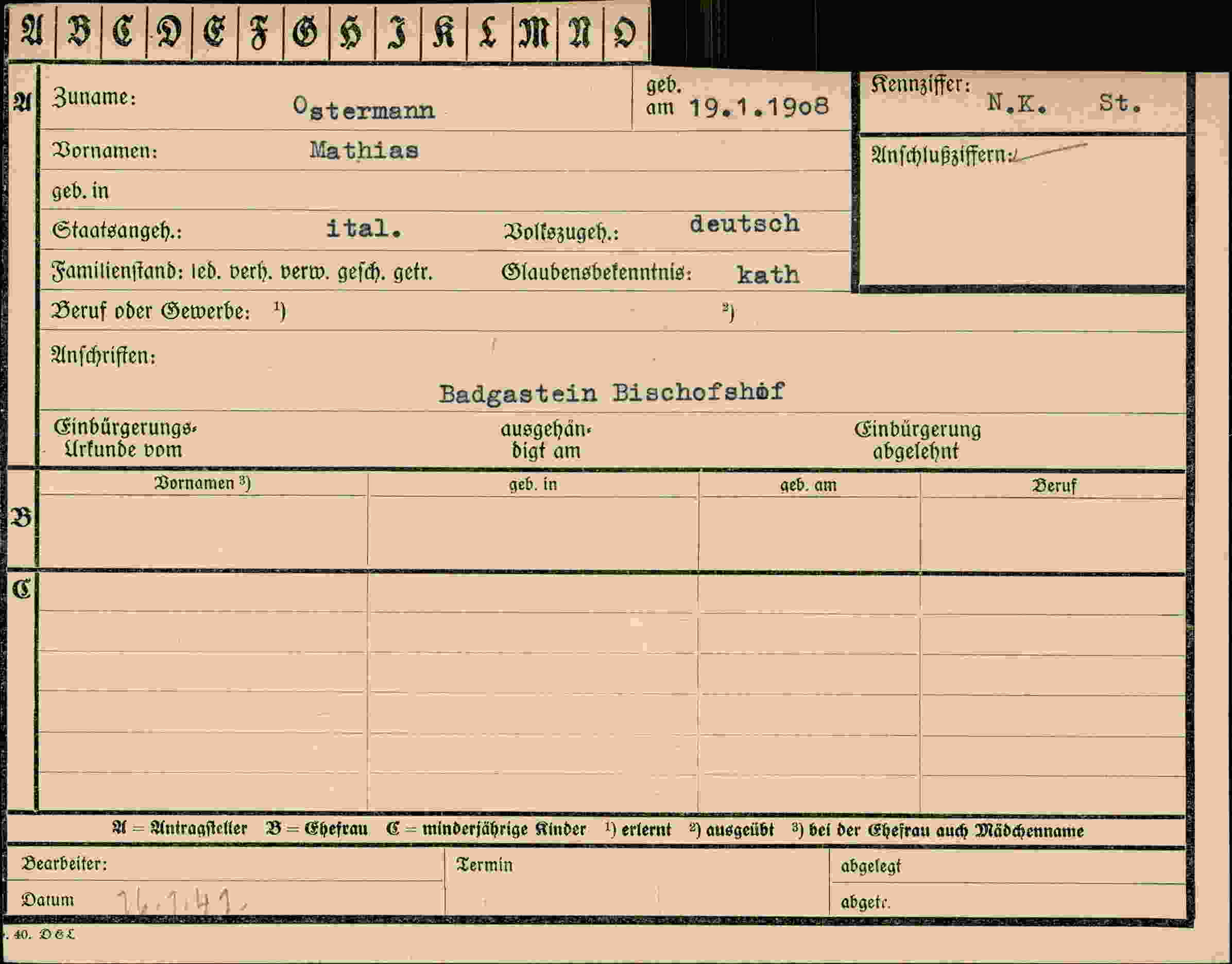
Task: Select the index tab letter M
Action: (534, 31)
